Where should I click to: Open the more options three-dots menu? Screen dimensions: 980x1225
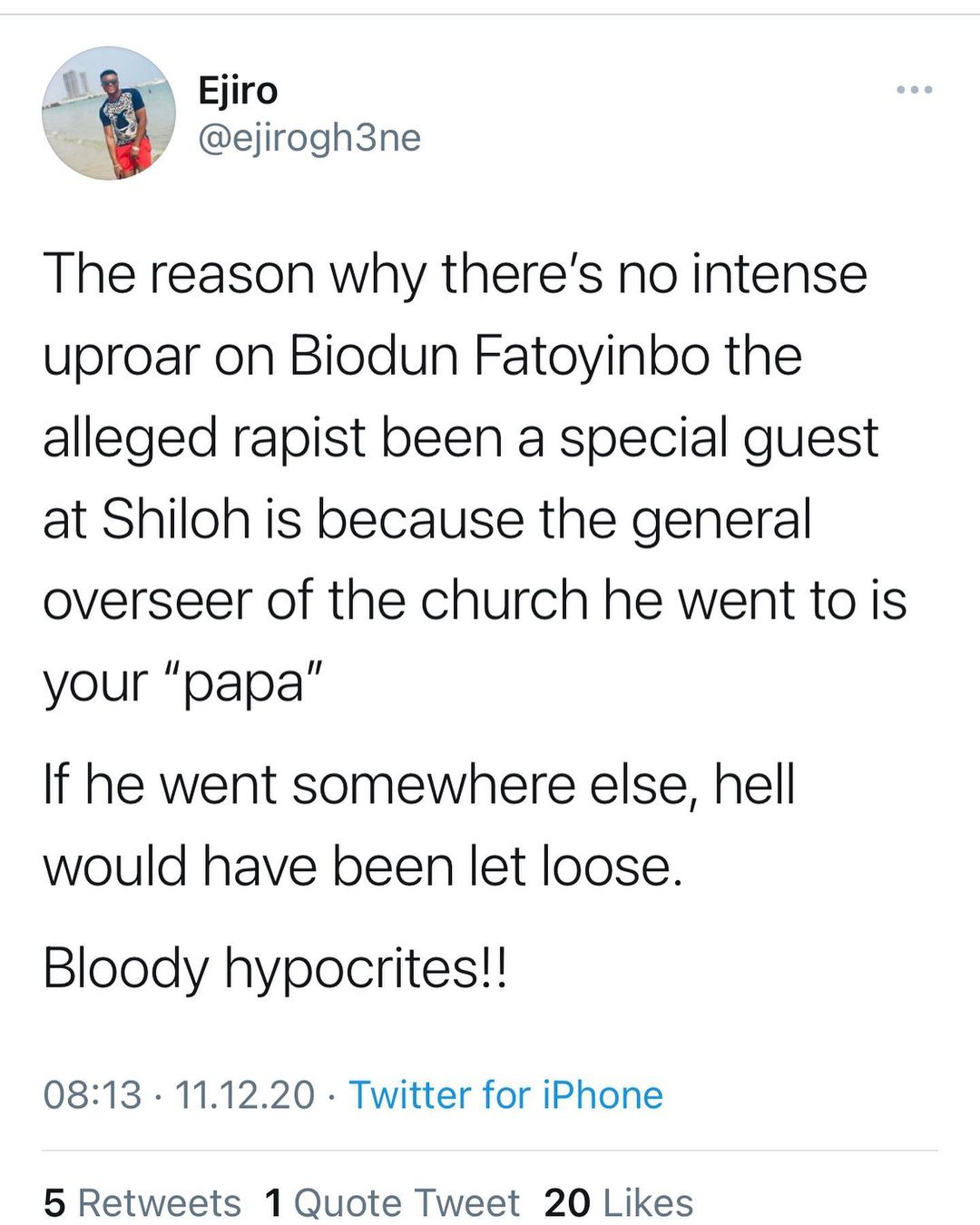914,90
